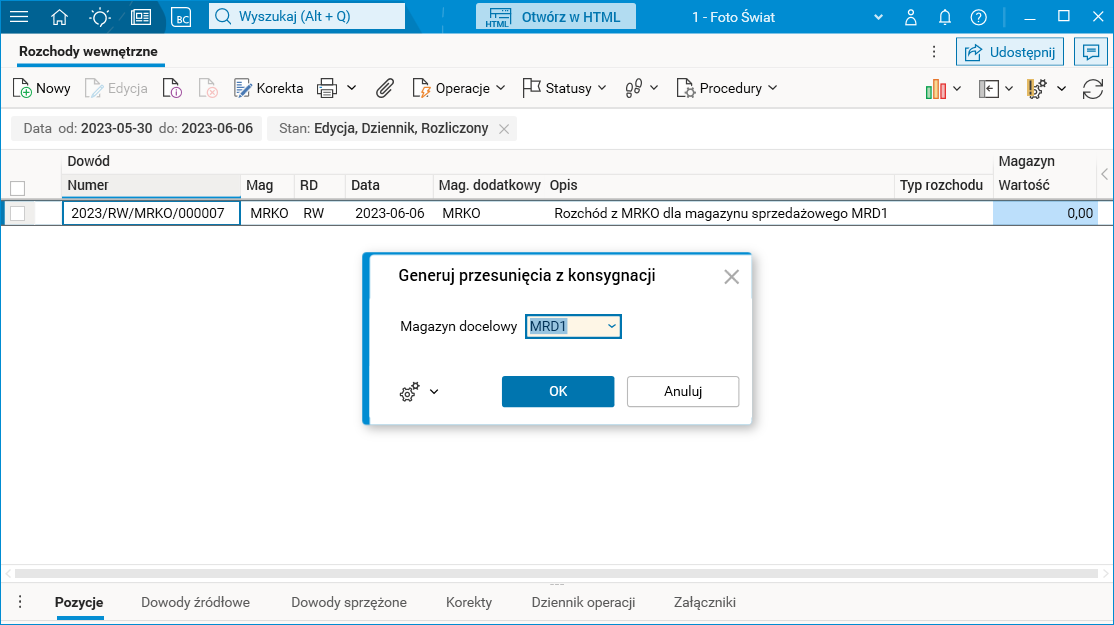Collapse the side panel with the chevron at the table's right edge
The height and width of the screenshot is (625, 1114).
pyautogui.click(x=1104, y=174)
